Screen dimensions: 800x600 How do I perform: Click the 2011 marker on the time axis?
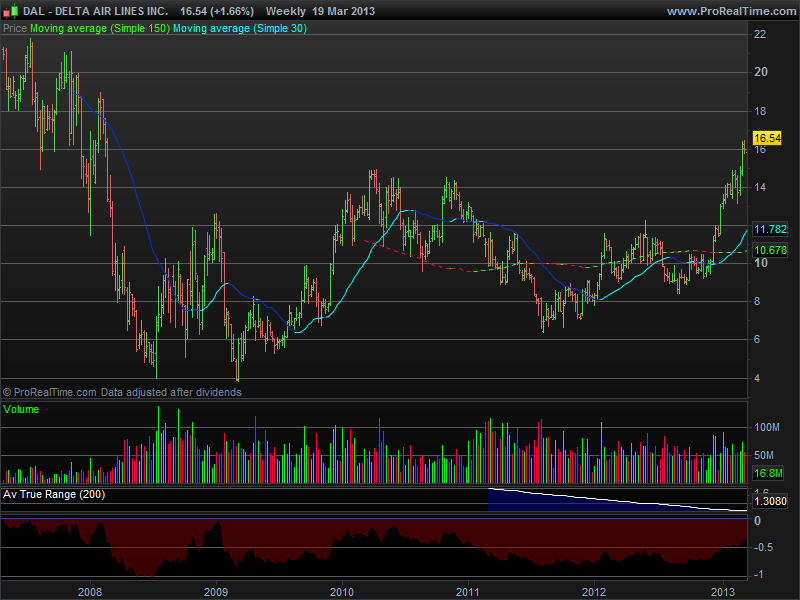click(468, 590)
